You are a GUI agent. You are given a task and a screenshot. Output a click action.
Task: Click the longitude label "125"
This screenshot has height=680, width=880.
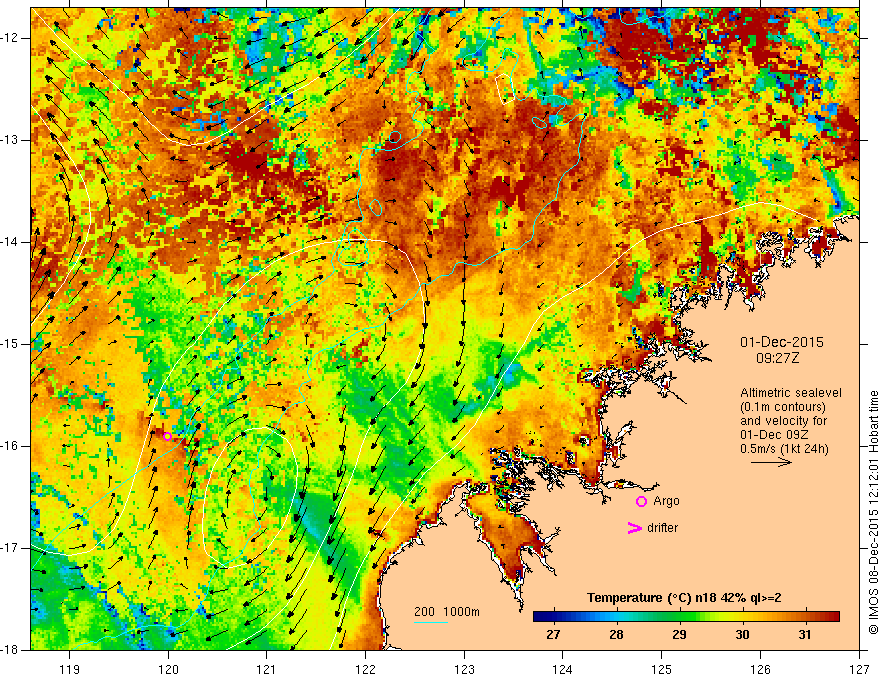[x=662, y=670]
